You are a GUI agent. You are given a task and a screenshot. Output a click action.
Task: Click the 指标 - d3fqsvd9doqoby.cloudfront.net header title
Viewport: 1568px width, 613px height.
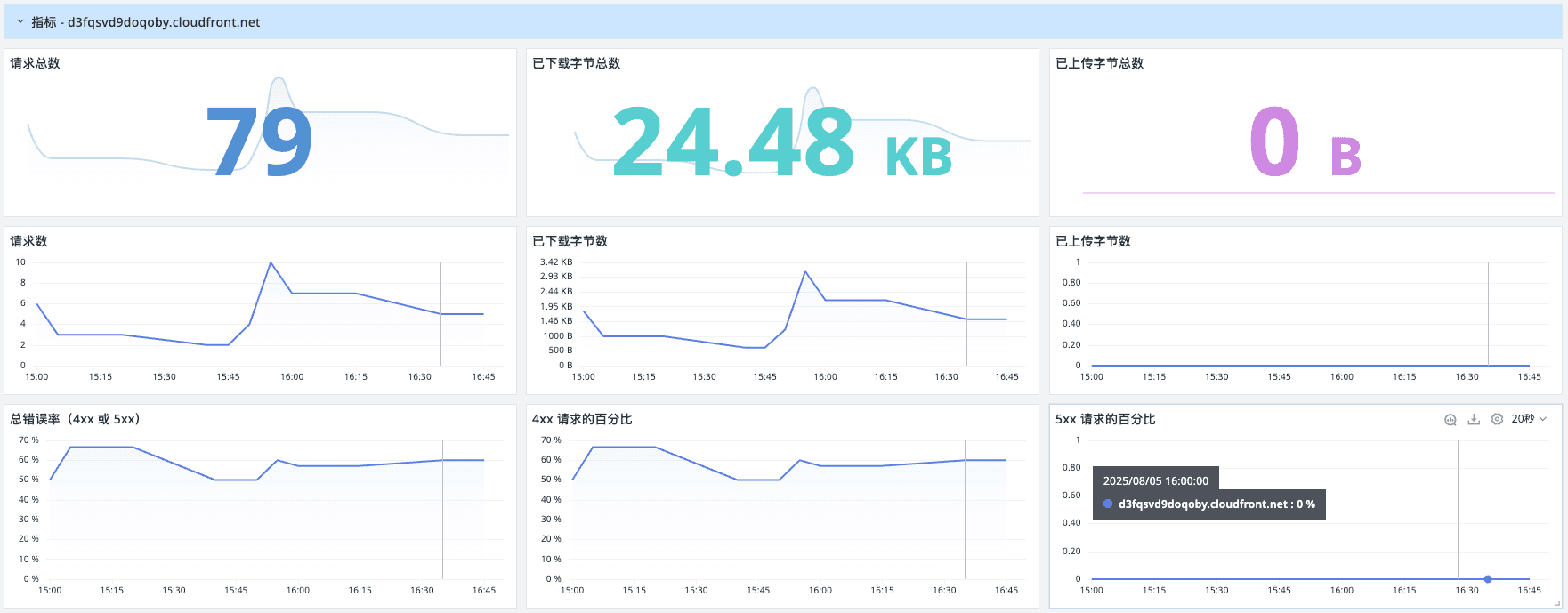(x=146, y=22)
